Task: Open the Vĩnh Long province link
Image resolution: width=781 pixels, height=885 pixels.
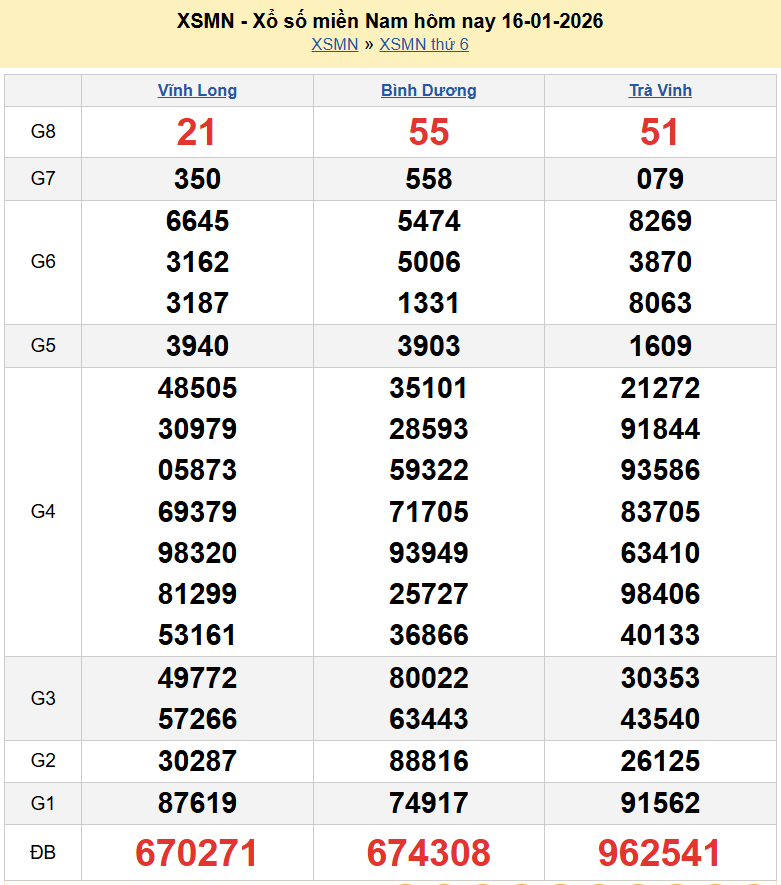Action: tap(197, 91)
